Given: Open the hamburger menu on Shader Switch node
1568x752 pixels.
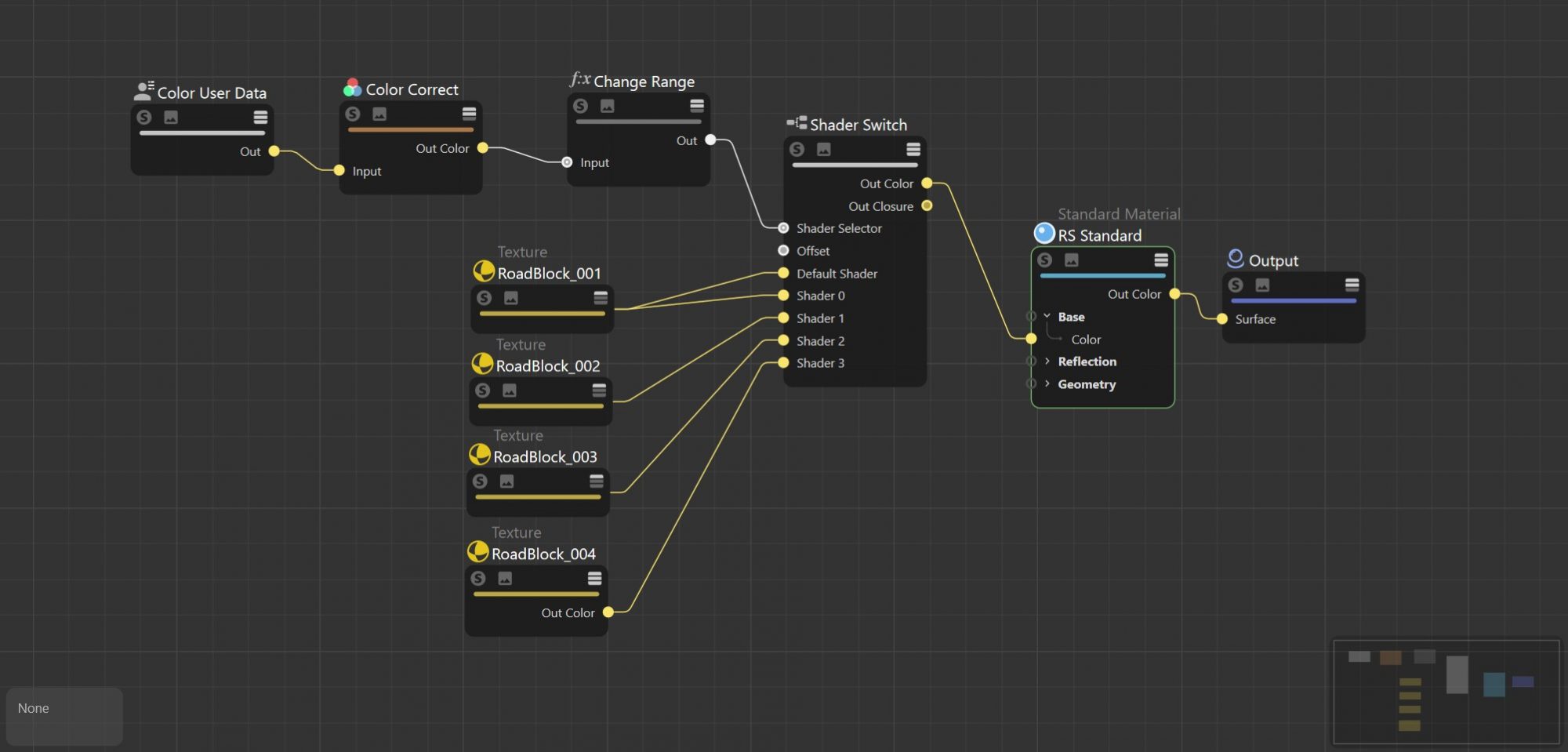Looking at the screenshot, I should click(x=913, y=149).
